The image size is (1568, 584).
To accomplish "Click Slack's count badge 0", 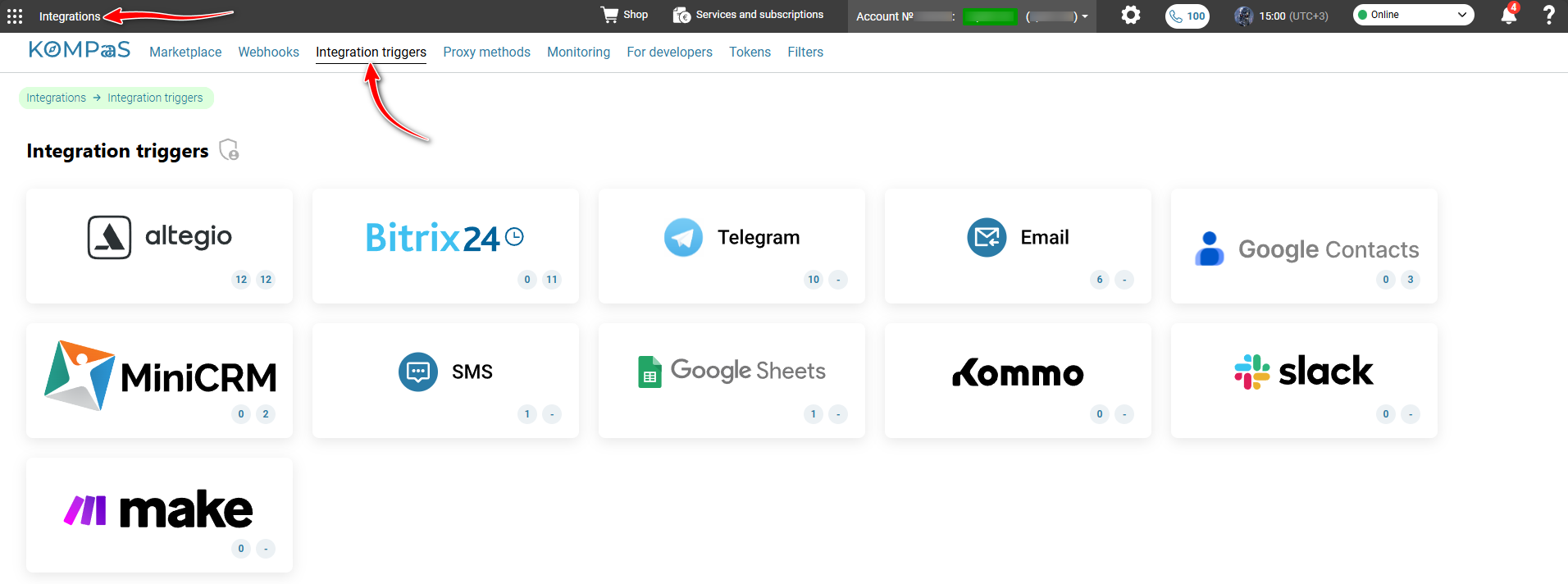I will 1386,414.
